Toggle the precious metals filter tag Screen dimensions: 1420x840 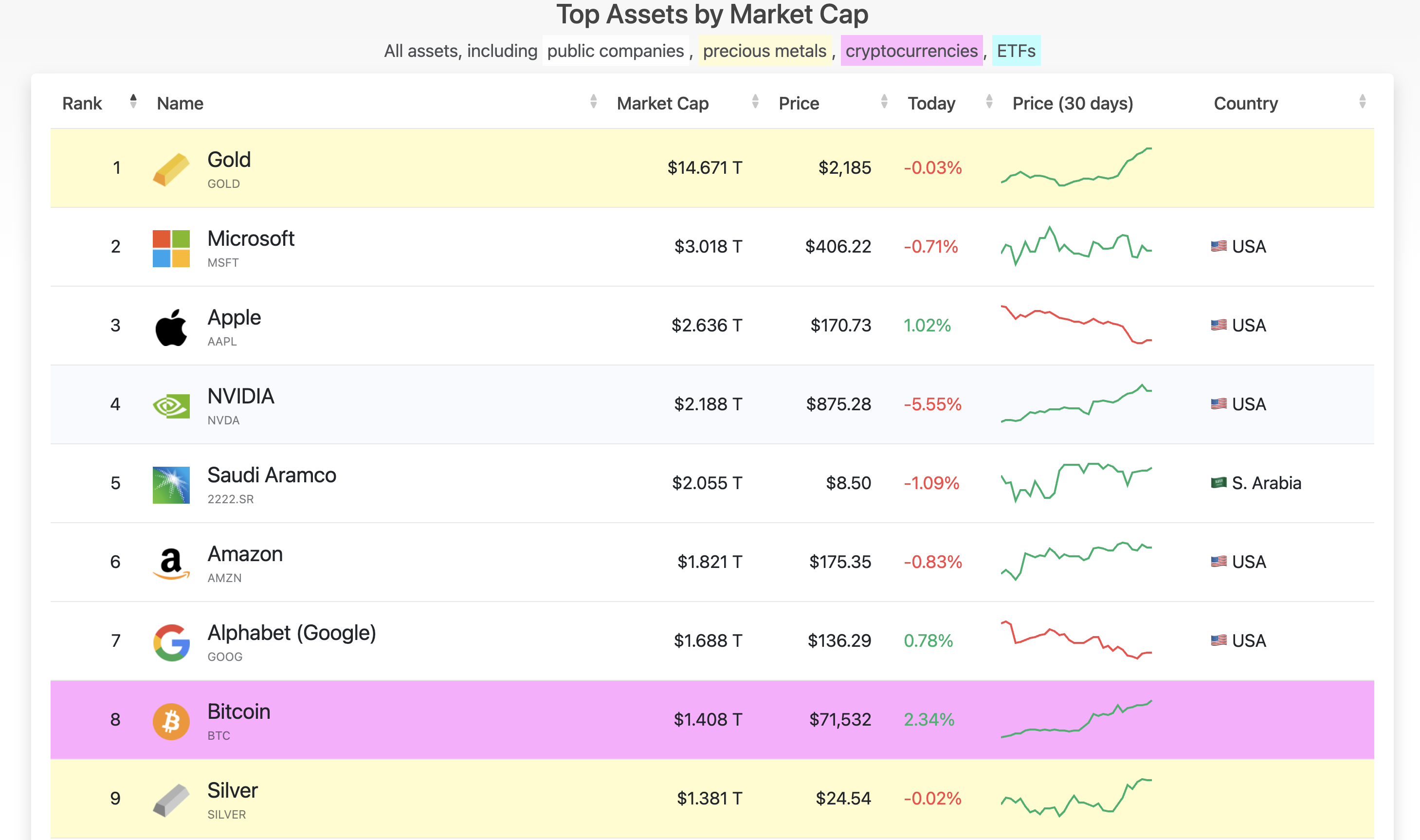(x=764, y=51)
